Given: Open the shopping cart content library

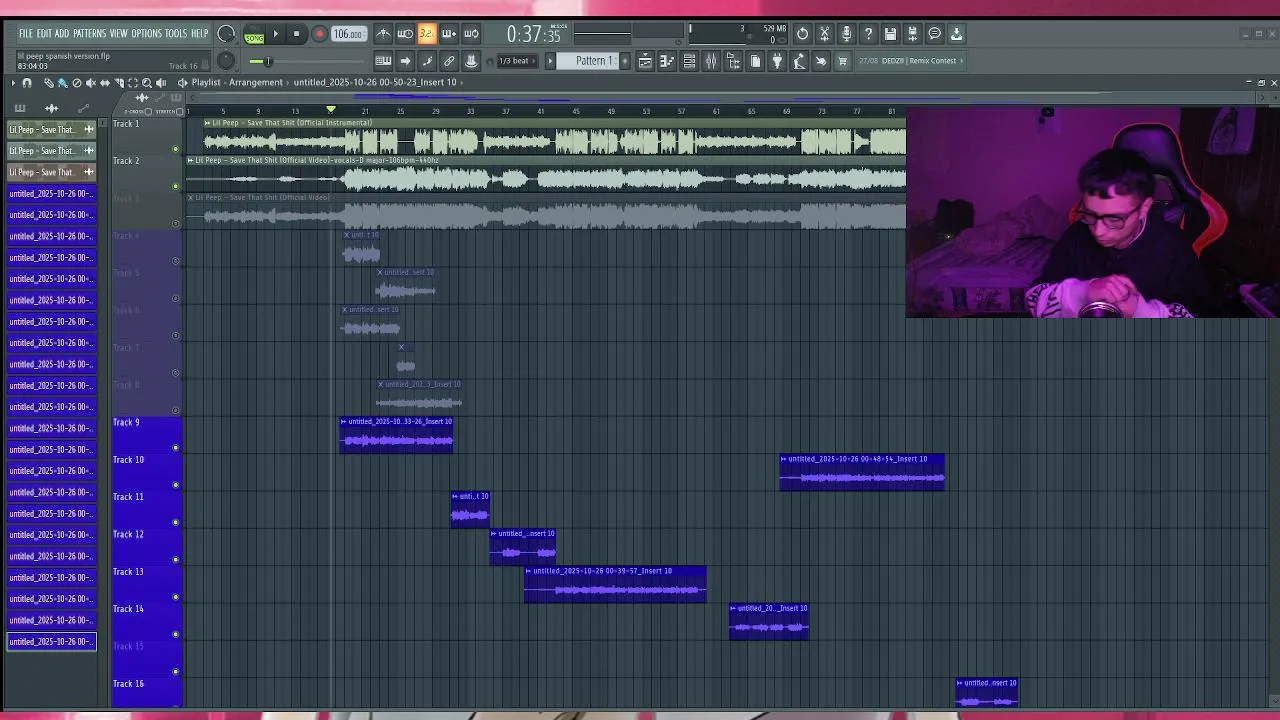Looking at the screenshot, I should [x=842, y=61].
